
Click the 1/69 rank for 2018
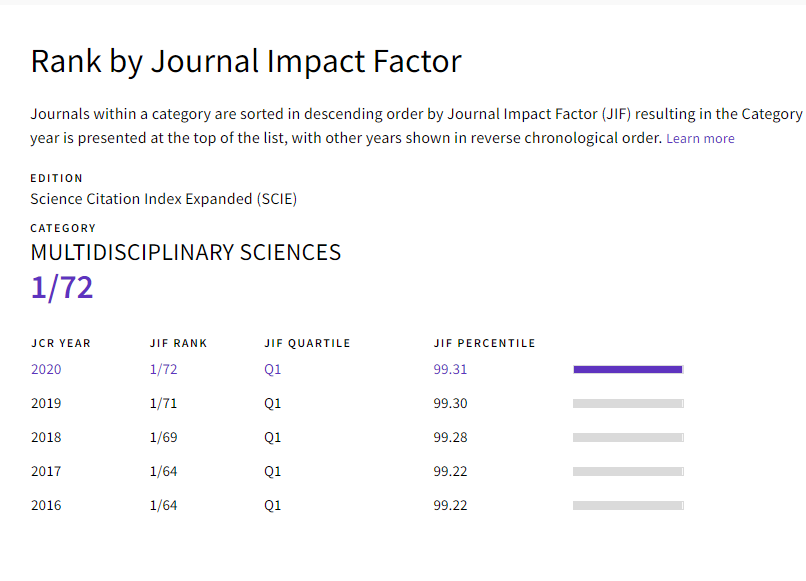coord(163,437)
